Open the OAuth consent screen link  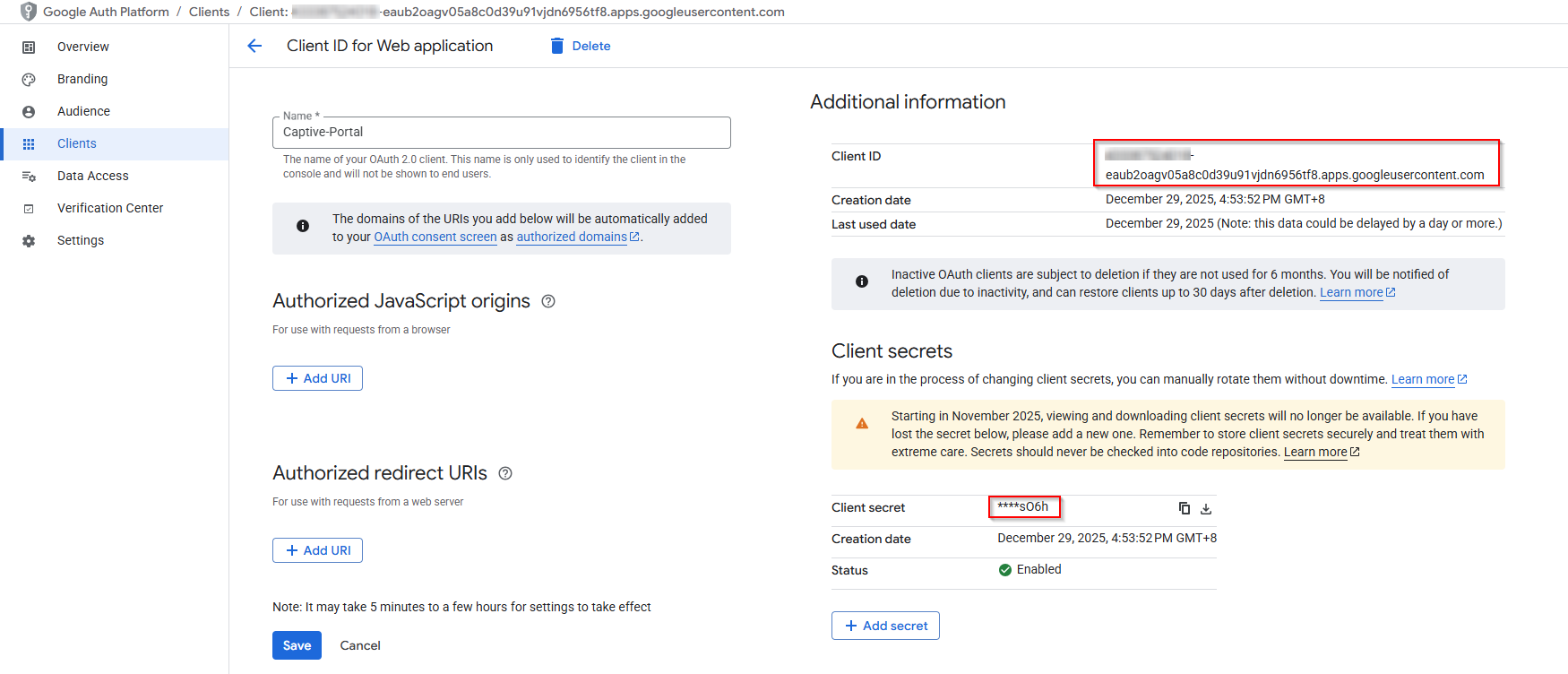pos(435,237)
